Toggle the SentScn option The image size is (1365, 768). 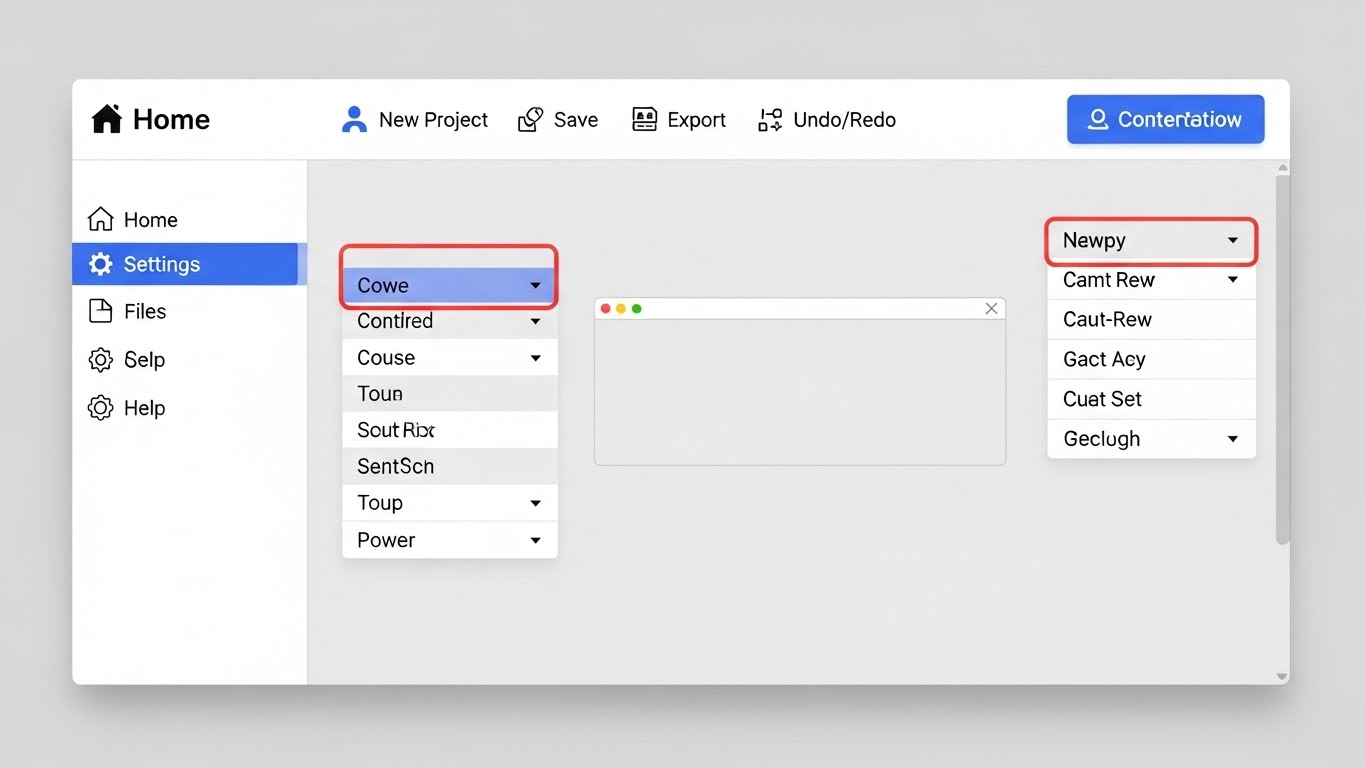pyautogui.click(x=449, y=465)
